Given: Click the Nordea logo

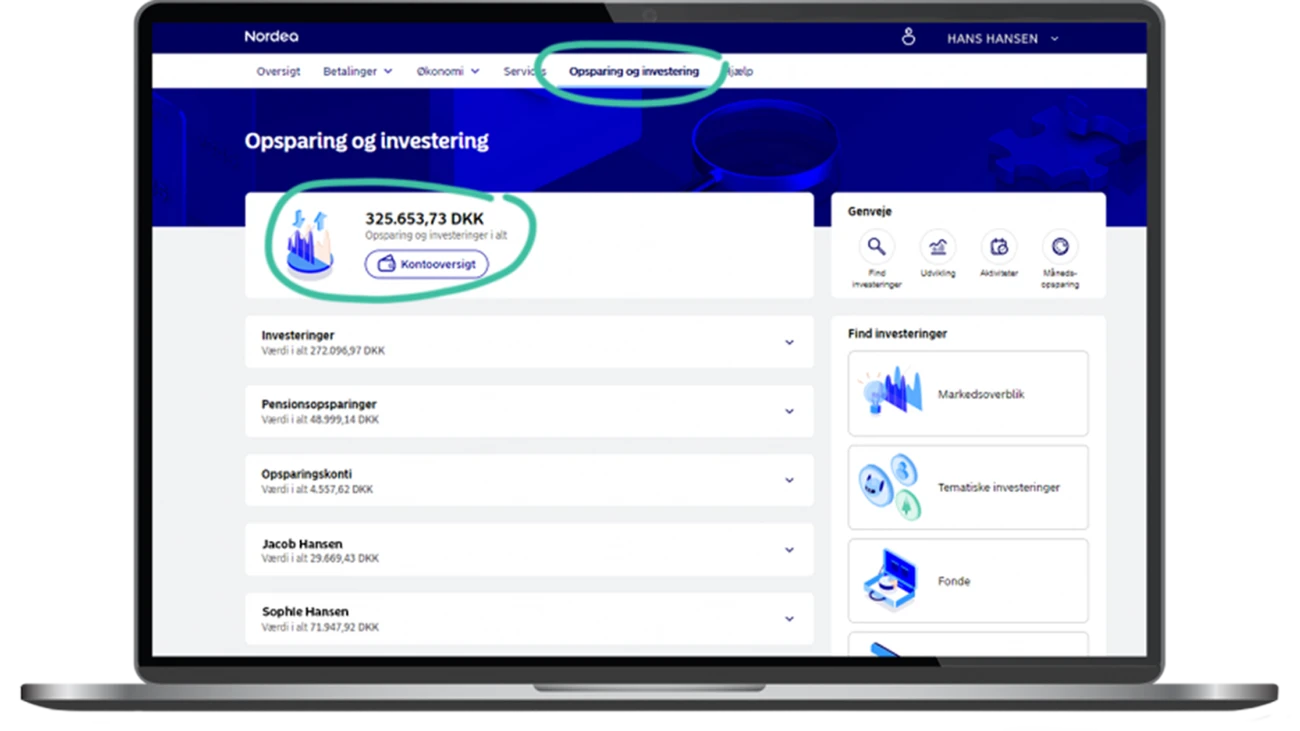Looking at the screenshot, I should (x=271, y=37).
